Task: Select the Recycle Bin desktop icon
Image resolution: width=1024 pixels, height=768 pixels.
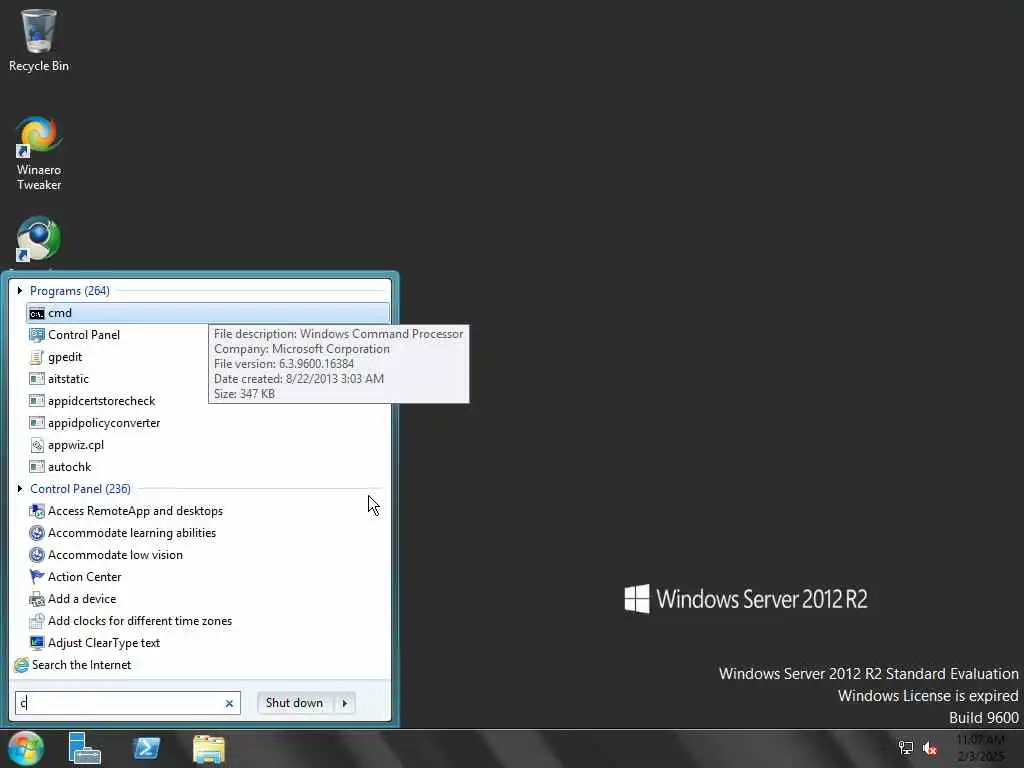Action: tap(39, 40)
